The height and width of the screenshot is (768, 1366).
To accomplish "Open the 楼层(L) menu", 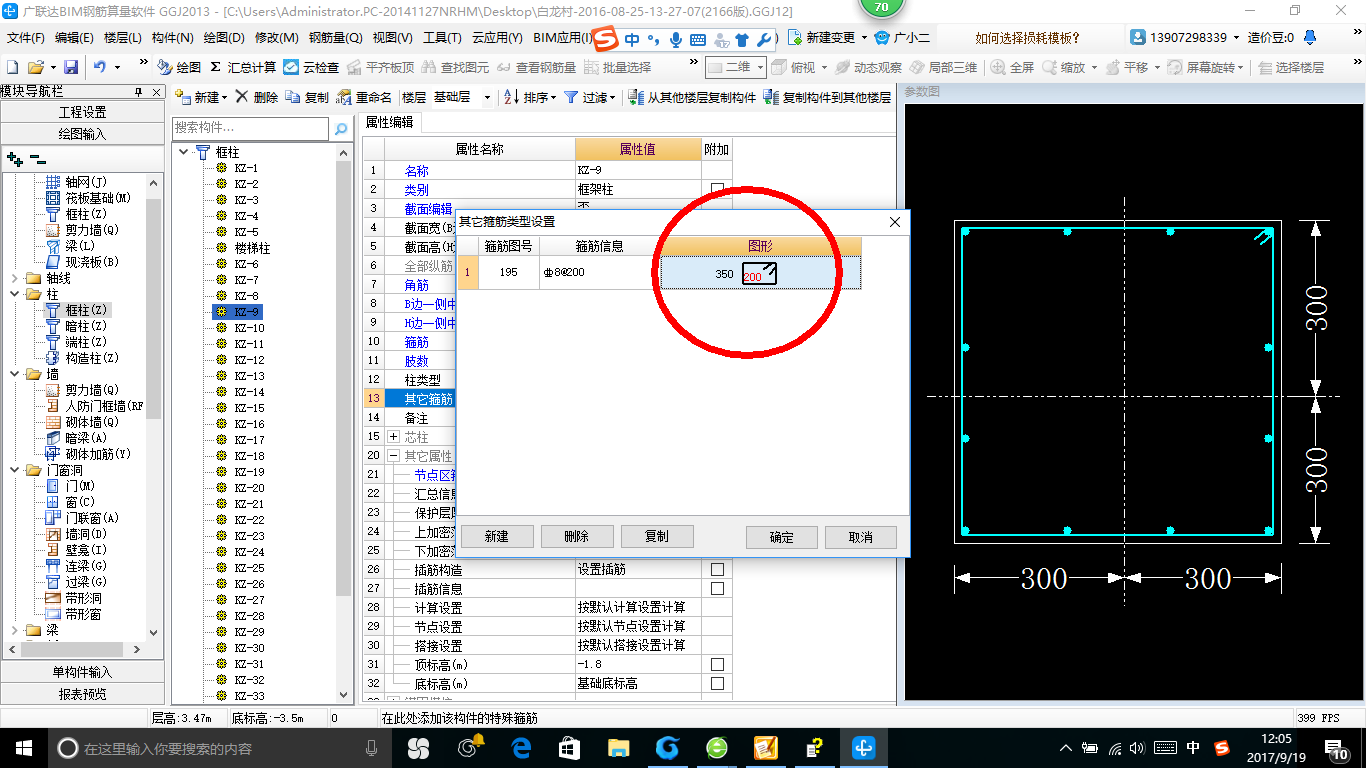I will (123, 38).
